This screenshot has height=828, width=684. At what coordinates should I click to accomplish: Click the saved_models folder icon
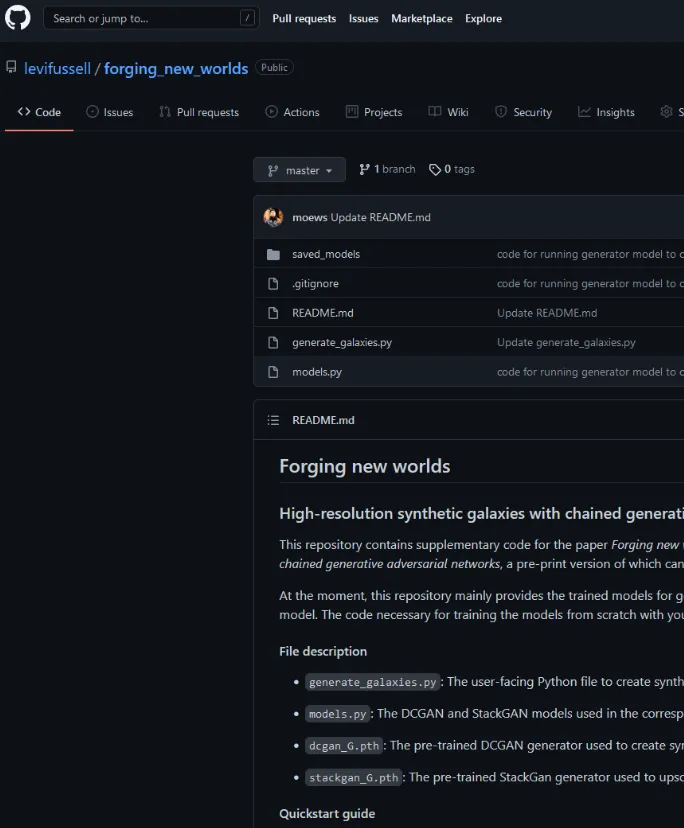pos(273,254)
